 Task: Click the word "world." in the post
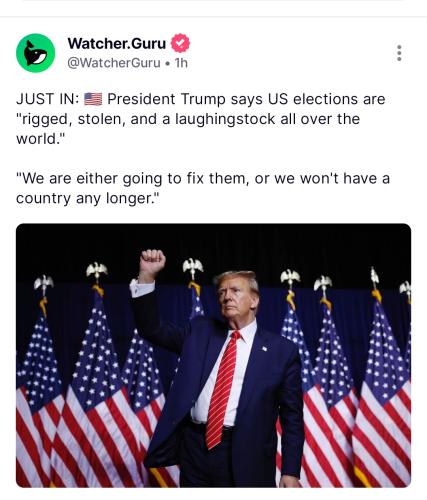click(39, 139)
